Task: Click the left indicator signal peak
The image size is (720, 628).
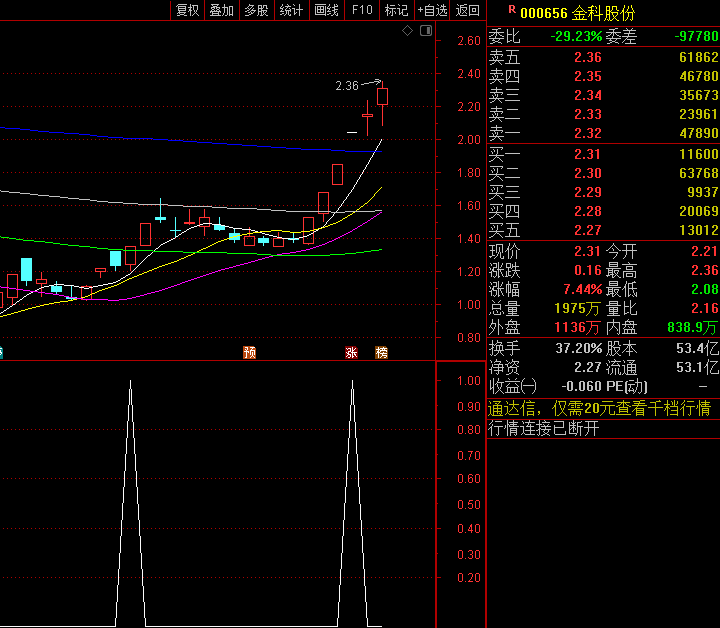Action: point(130,382)
